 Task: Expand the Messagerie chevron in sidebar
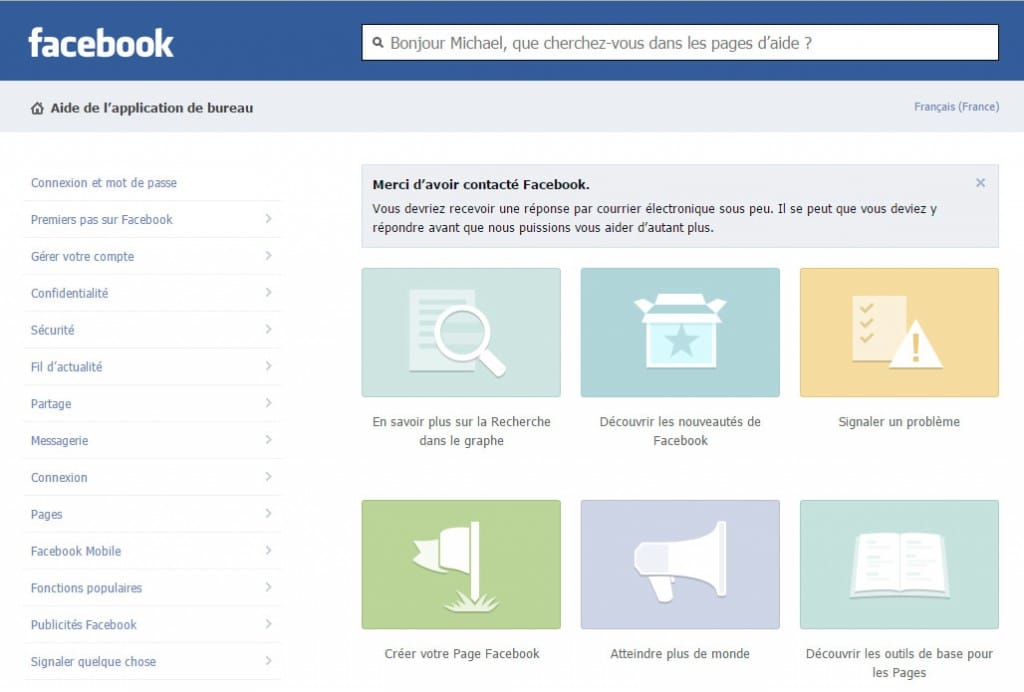pyautogui.click(x=268, y=440)
